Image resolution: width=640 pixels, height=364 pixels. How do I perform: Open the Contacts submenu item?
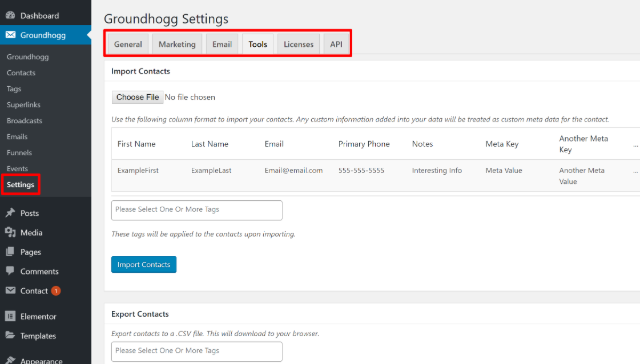pos(21,73)
